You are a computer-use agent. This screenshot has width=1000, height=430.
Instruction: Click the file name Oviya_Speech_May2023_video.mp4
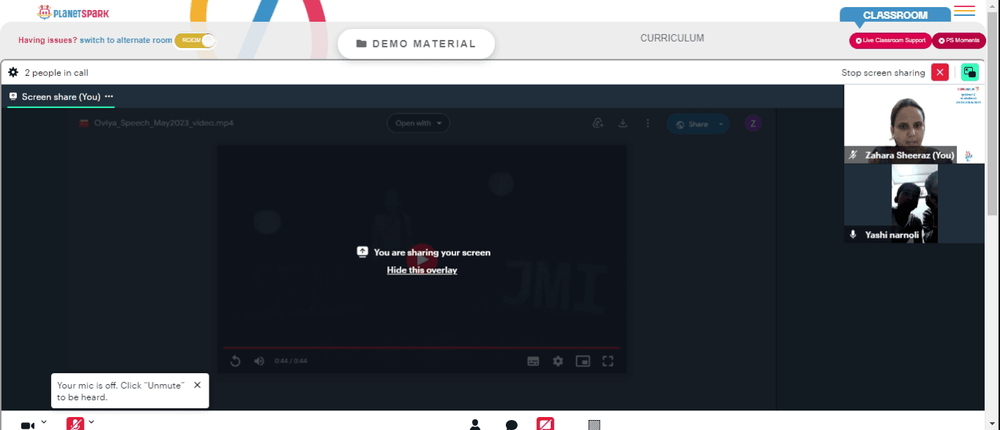(x=164, y=123)
